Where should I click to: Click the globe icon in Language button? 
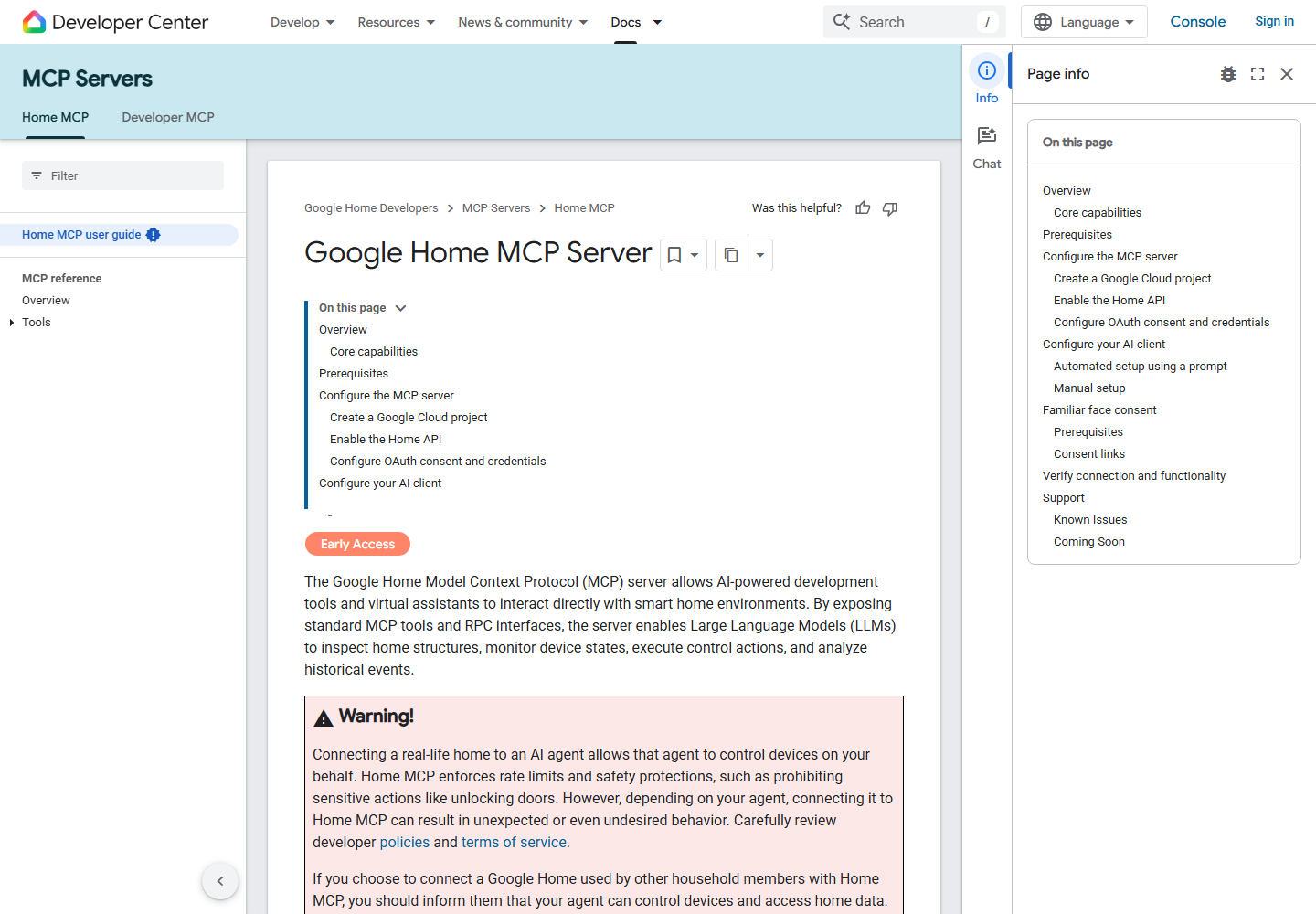pos(1043,22)
